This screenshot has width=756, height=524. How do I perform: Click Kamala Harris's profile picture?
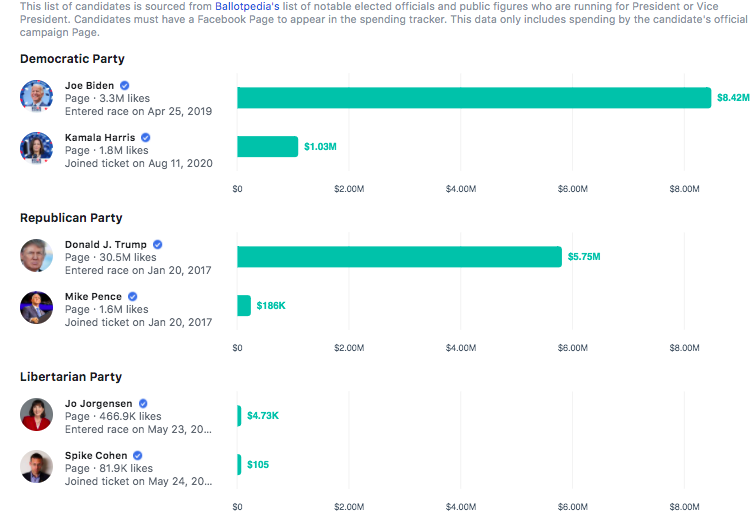[36, 148]
